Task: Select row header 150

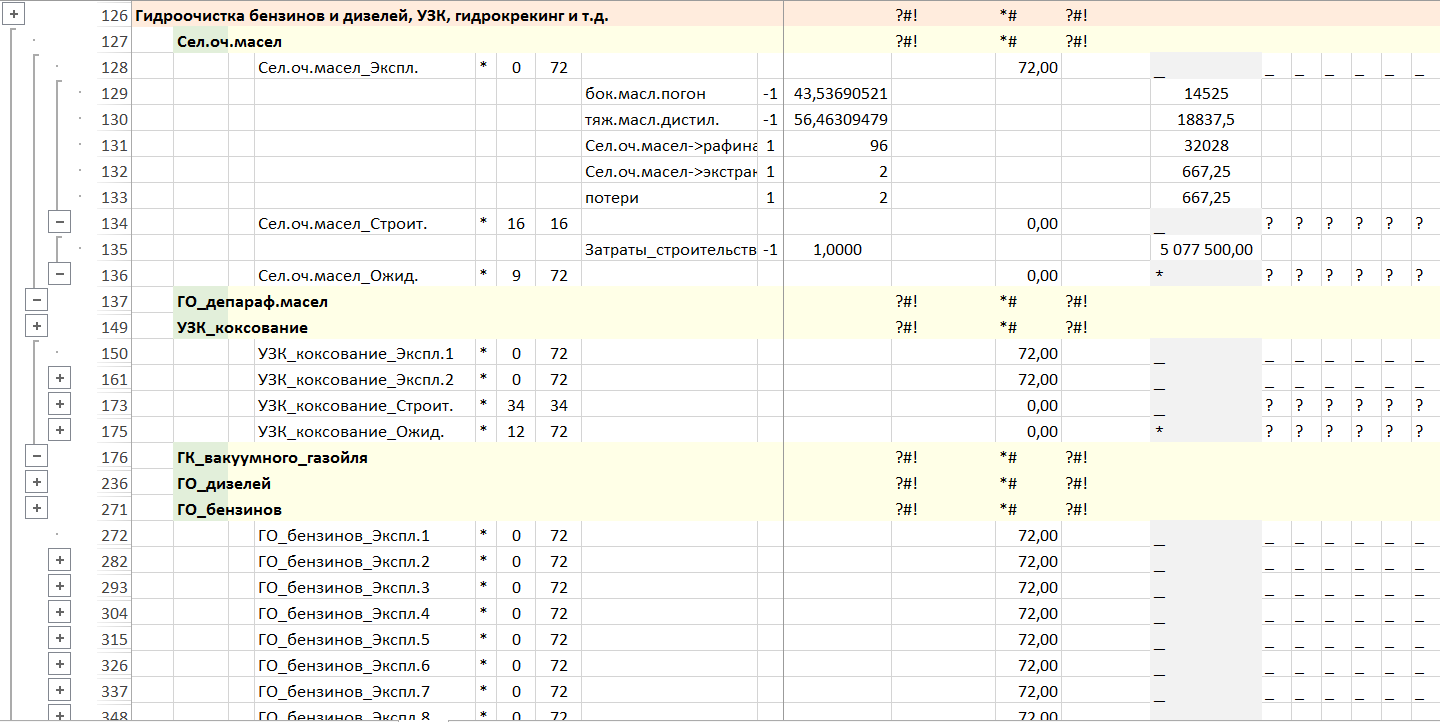Action: click(115, 354)
